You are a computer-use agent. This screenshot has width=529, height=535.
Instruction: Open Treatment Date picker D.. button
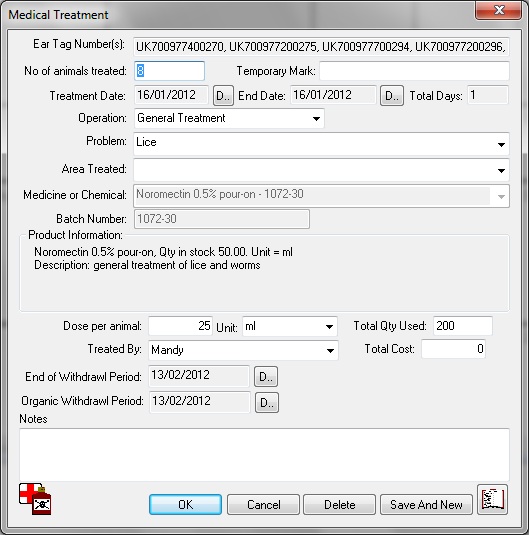tap(223, 96)
